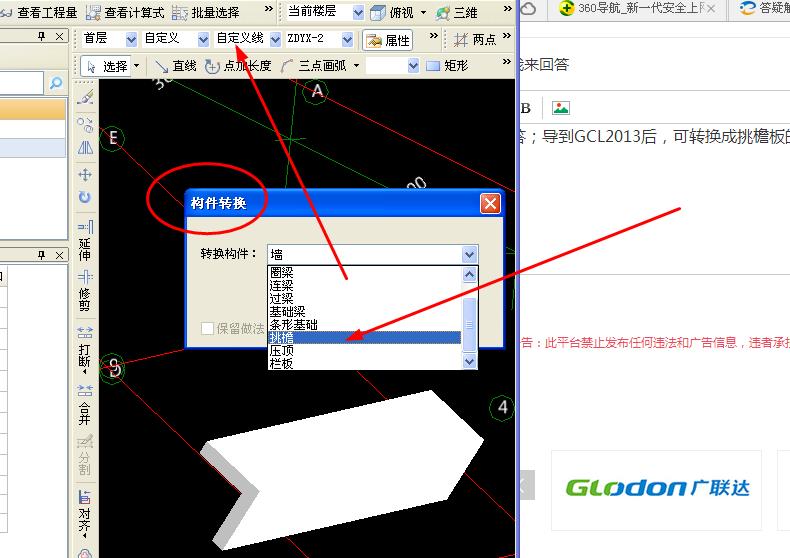Click the rotate tool in vertical toolbar
Screen dimensions: 790x558
click(x=85, y=197)
